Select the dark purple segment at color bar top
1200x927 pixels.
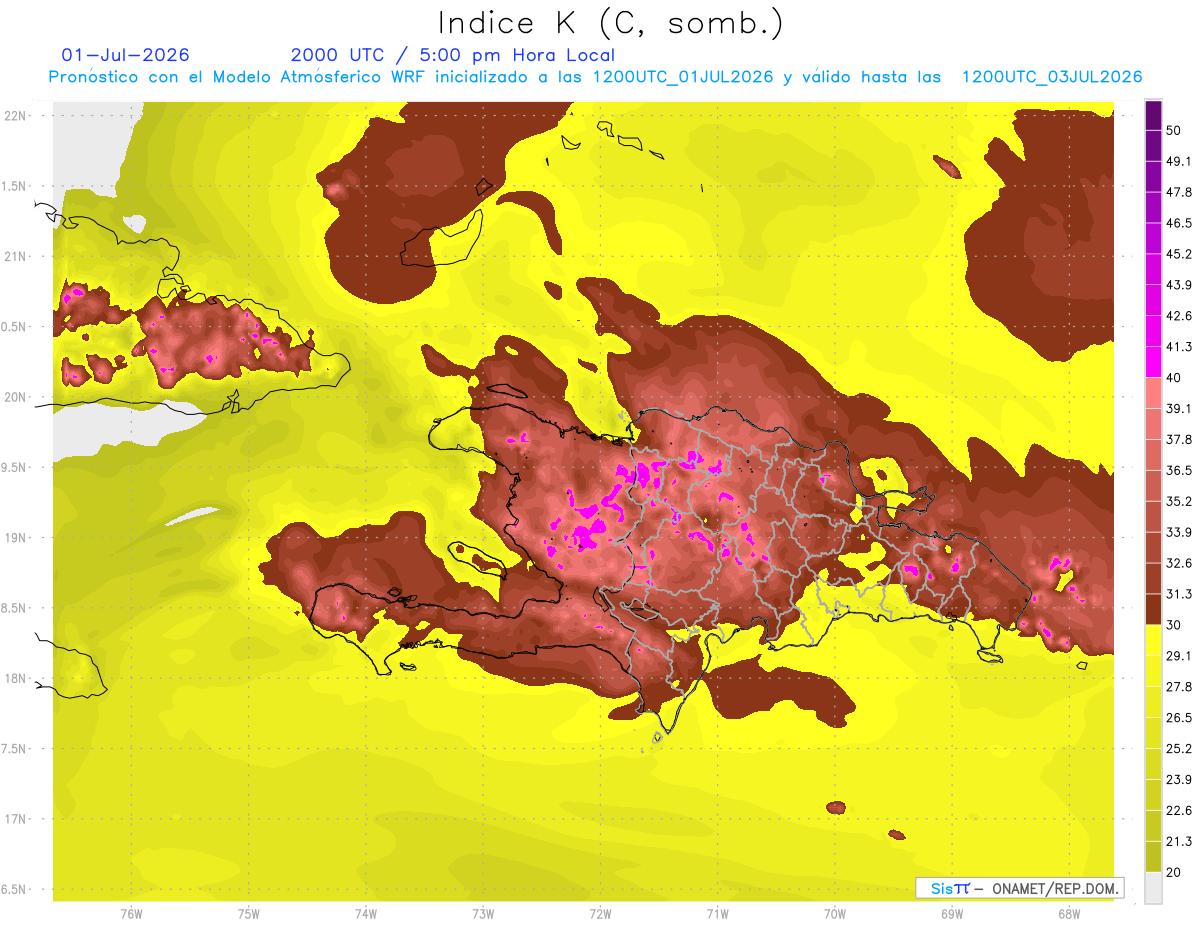click(x=1153, y=116)
